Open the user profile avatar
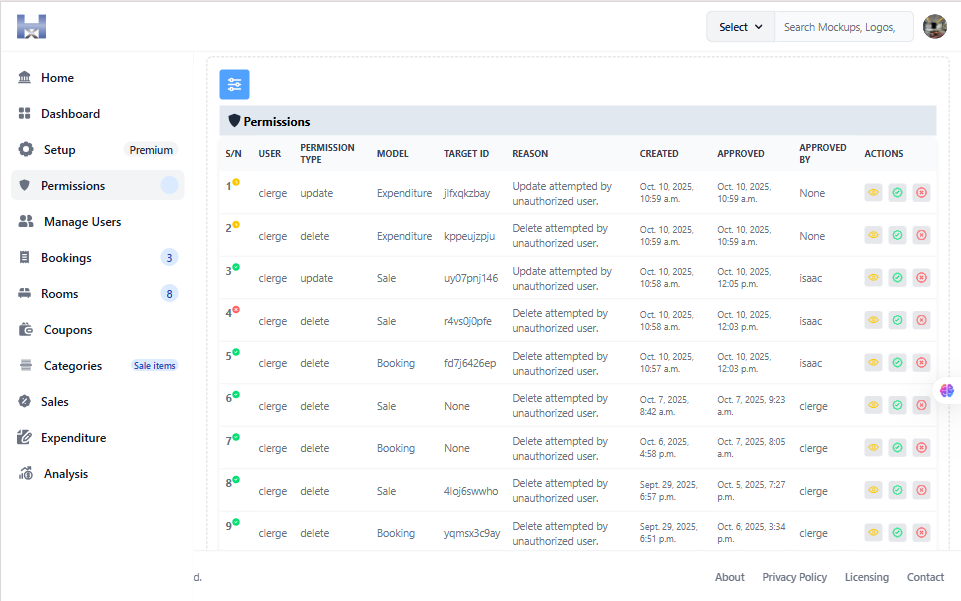 (x=934, y=27)
